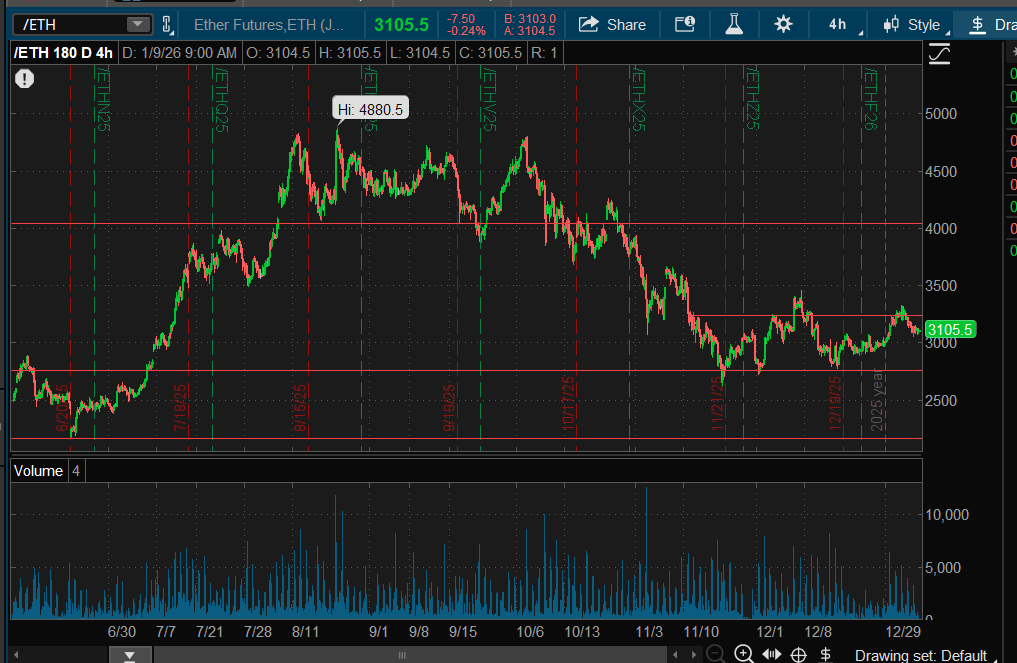
Task: Click the -7.50 -0.24% change value
Action: coord(466,25)
